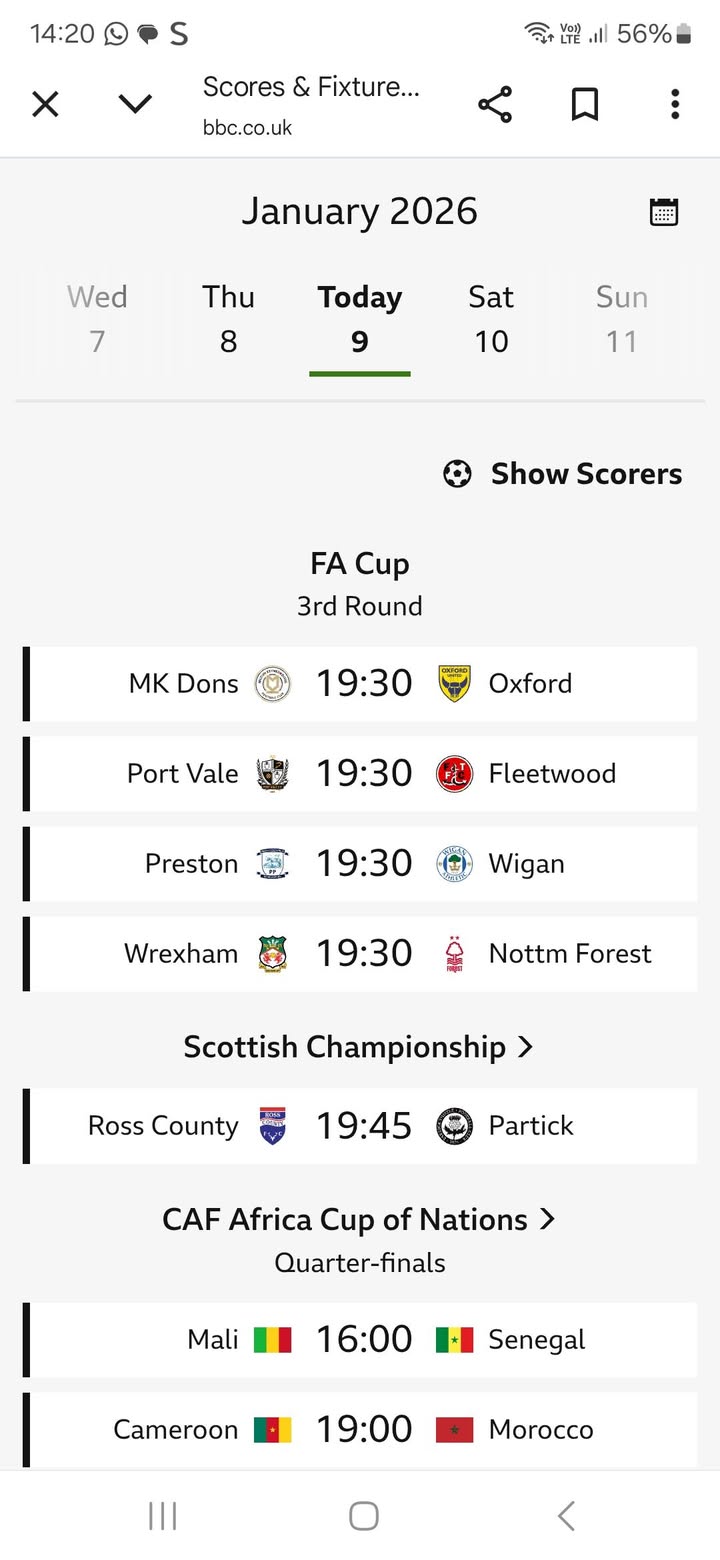Tap the Android back navigation button
Viewport: 720px width, 1560px height.
click(x=566, y=1516)
